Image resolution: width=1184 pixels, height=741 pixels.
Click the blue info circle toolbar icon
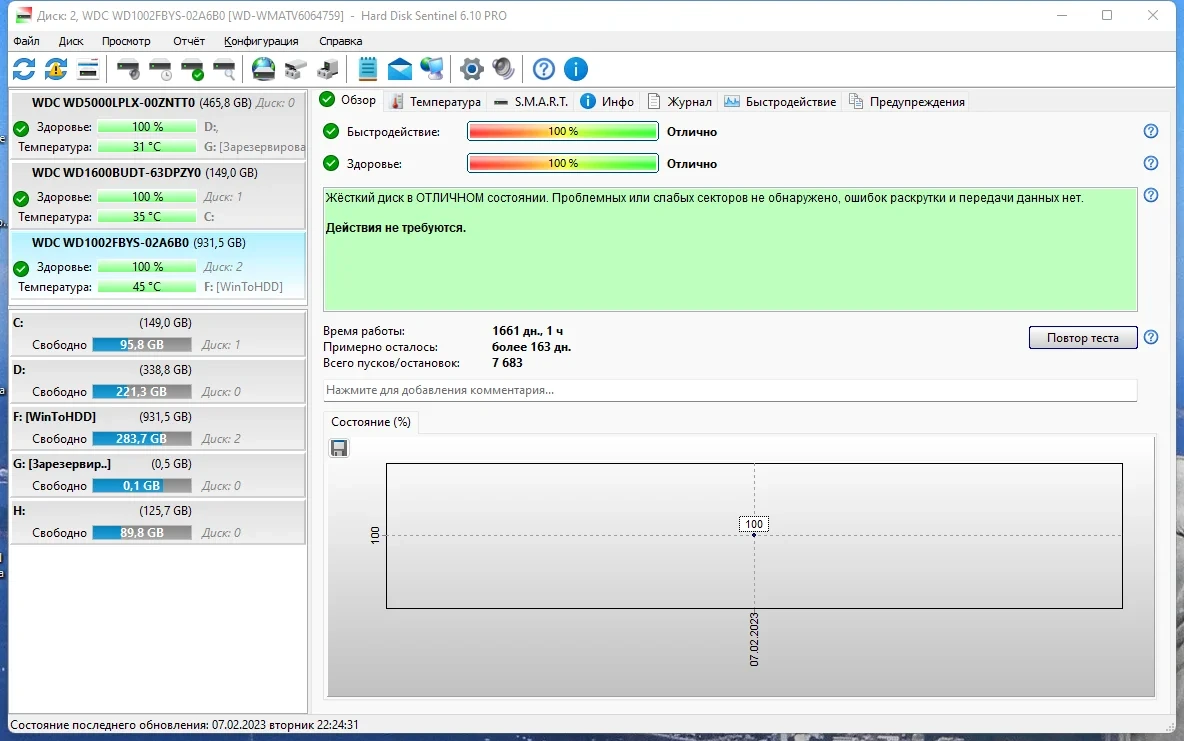[x=575, y=69]
